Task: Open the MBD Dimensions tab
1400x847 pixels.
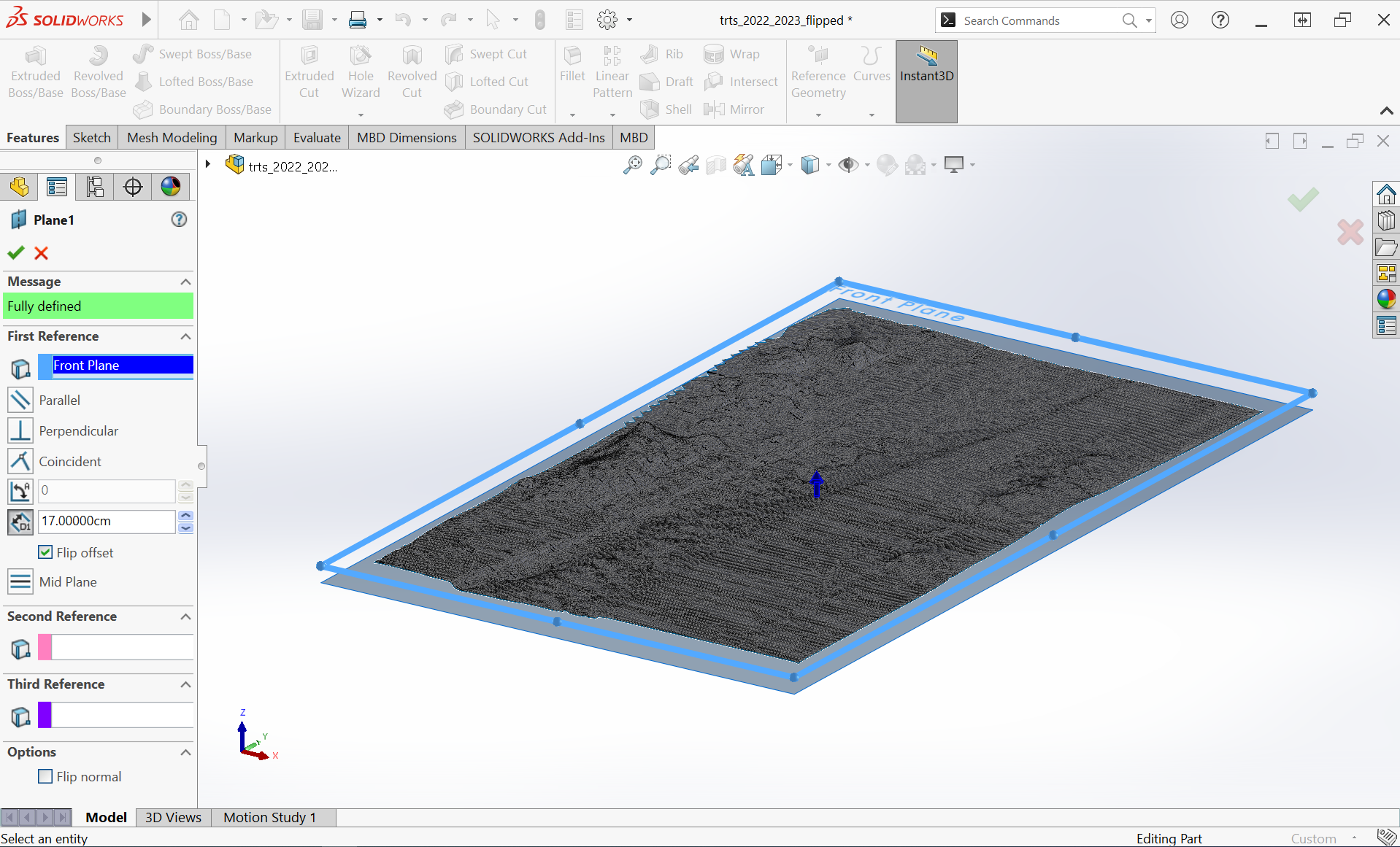Action: pyautogui.click(x=407, y=137)
